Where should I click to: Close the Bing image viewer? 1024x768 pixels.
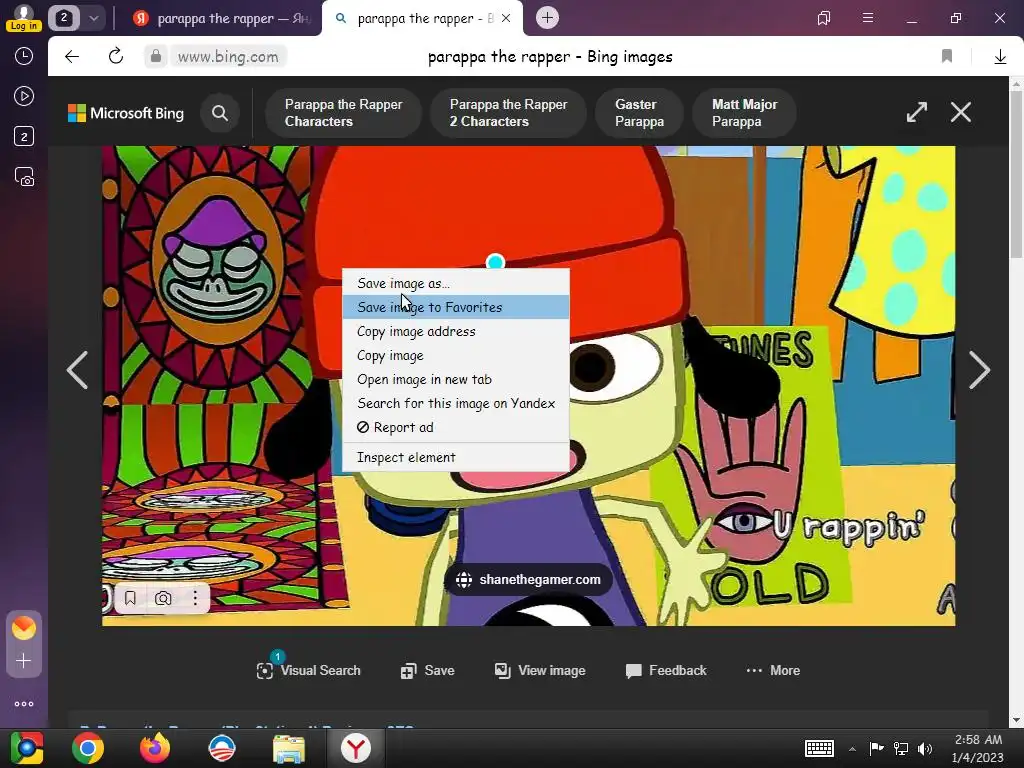click(961, 112)
